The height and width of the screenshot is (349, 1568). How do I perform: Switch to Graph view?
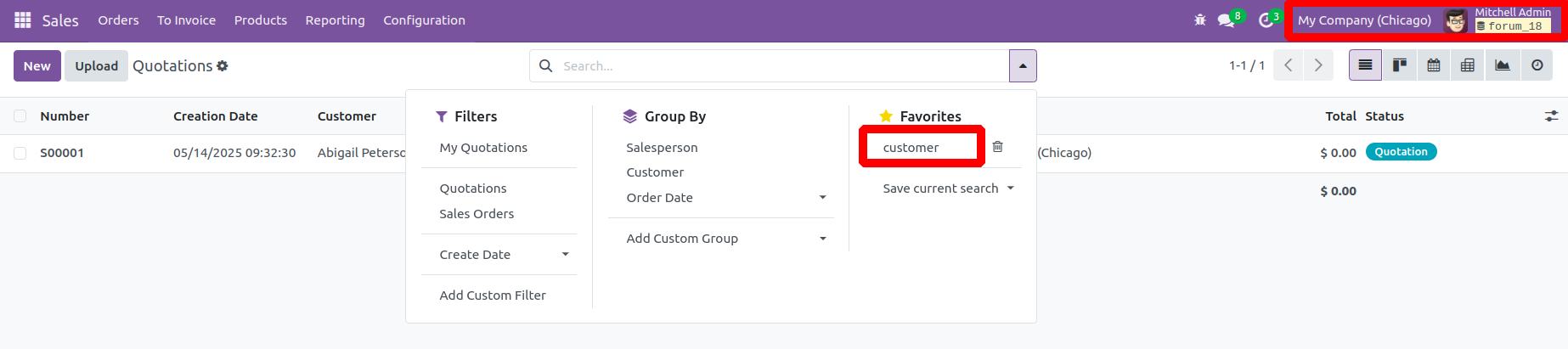(x=1503, y=65)
